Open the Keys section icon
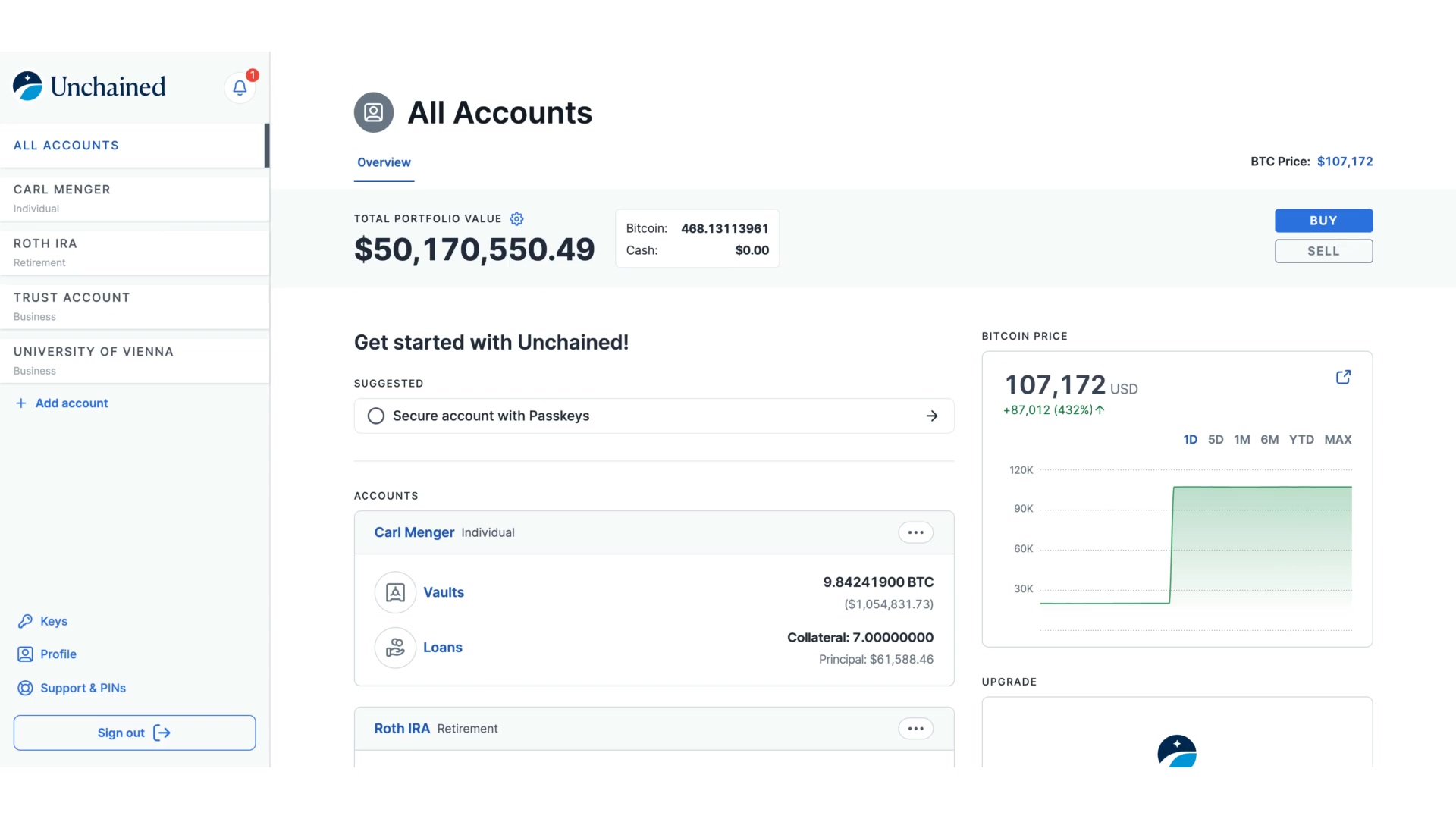This screenshot has height=819, width=1456. click(27, 621)
